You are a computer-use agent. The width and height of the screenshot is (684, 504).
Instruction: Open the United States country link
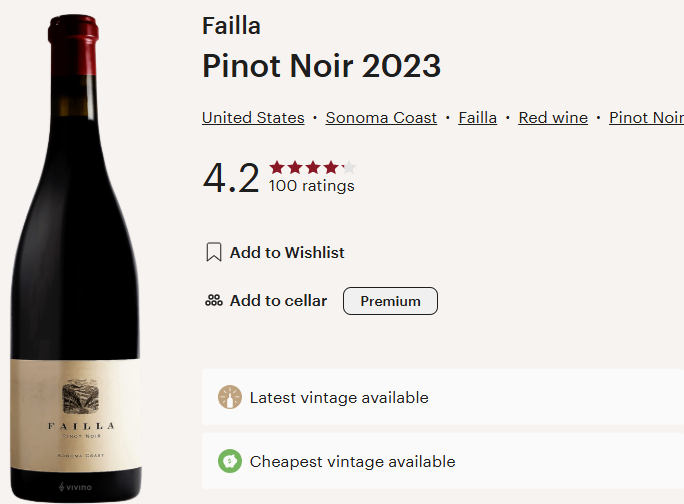click(x=253, y=118)
